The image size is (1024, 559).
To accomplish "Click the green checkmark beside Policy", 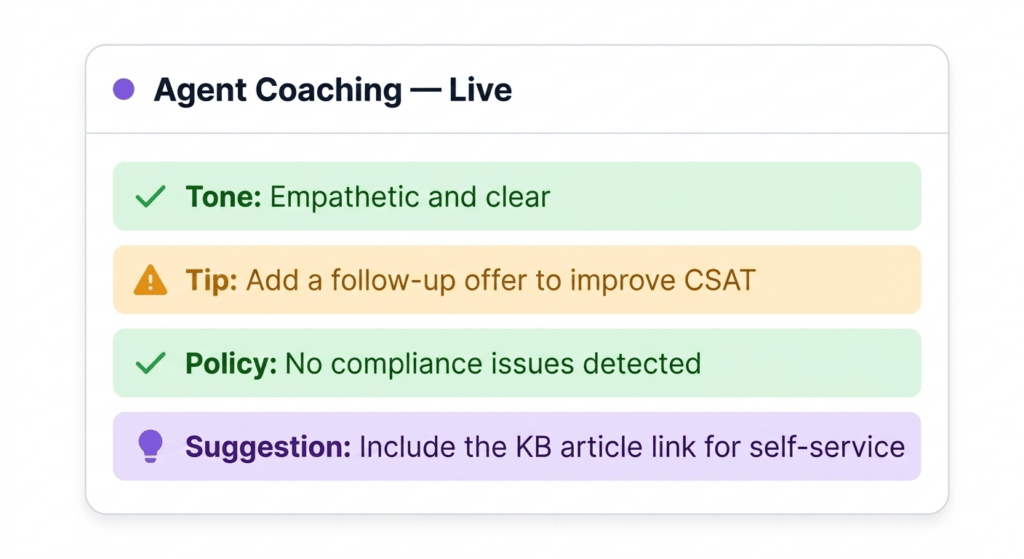I will click(x=150, y=363).
